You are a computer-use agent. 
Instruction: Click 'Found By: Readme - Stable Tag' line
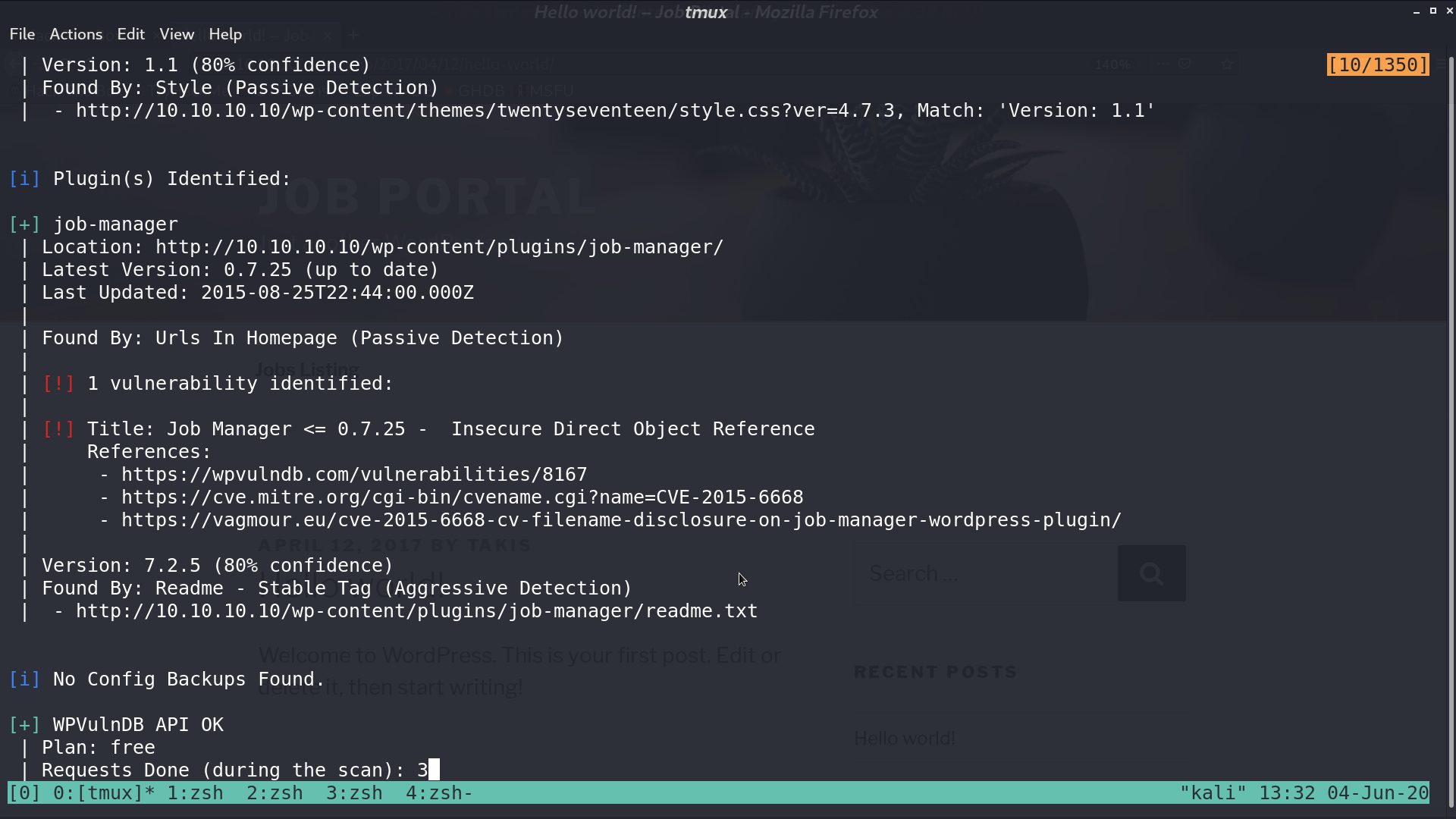coord(337,588)
